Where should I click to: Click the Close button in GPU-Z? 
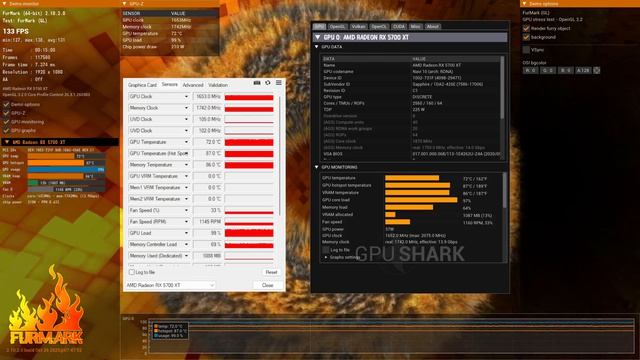point(268,285)
